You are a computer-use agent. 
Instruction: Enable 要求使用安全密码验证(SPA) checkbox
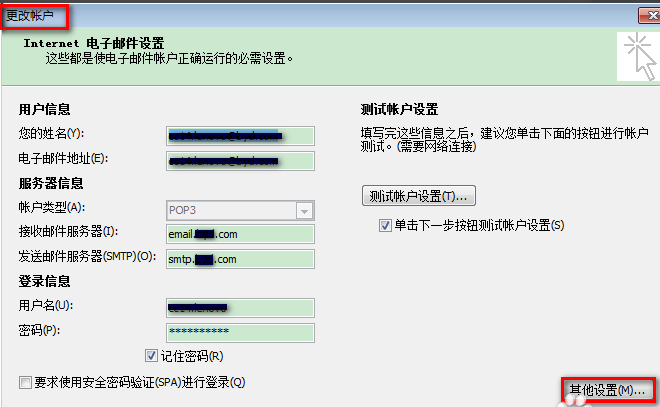(x=25, y=382)
